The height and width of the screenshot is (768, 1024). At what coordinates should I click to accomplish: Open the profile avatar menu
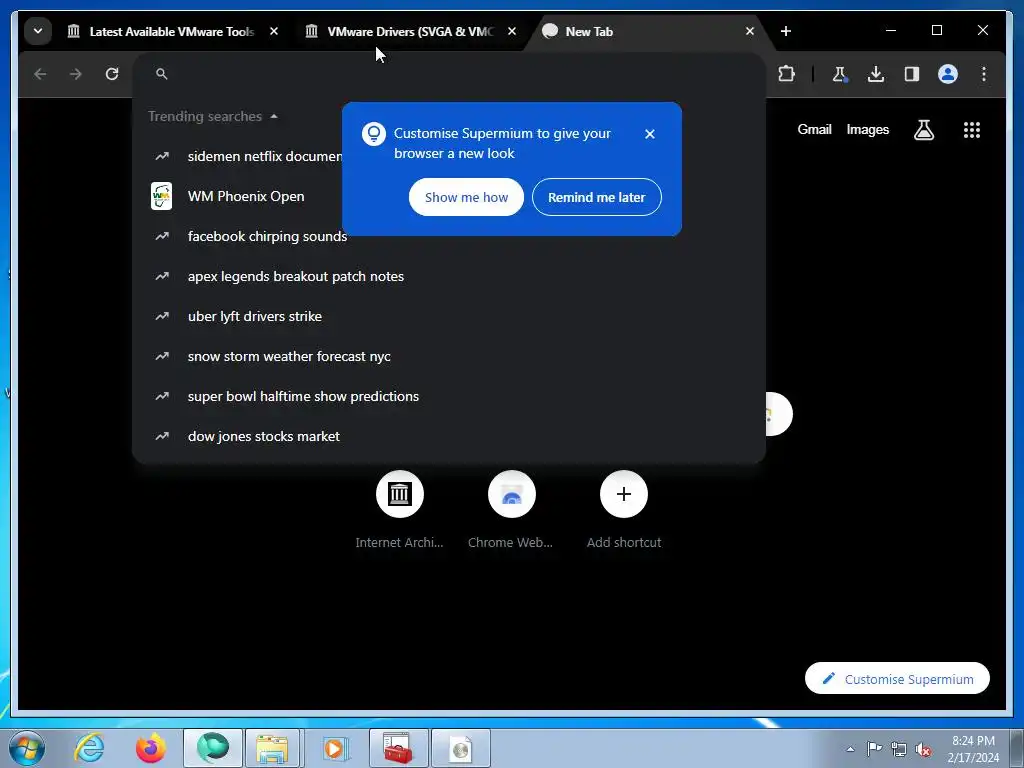pos(948,74)
